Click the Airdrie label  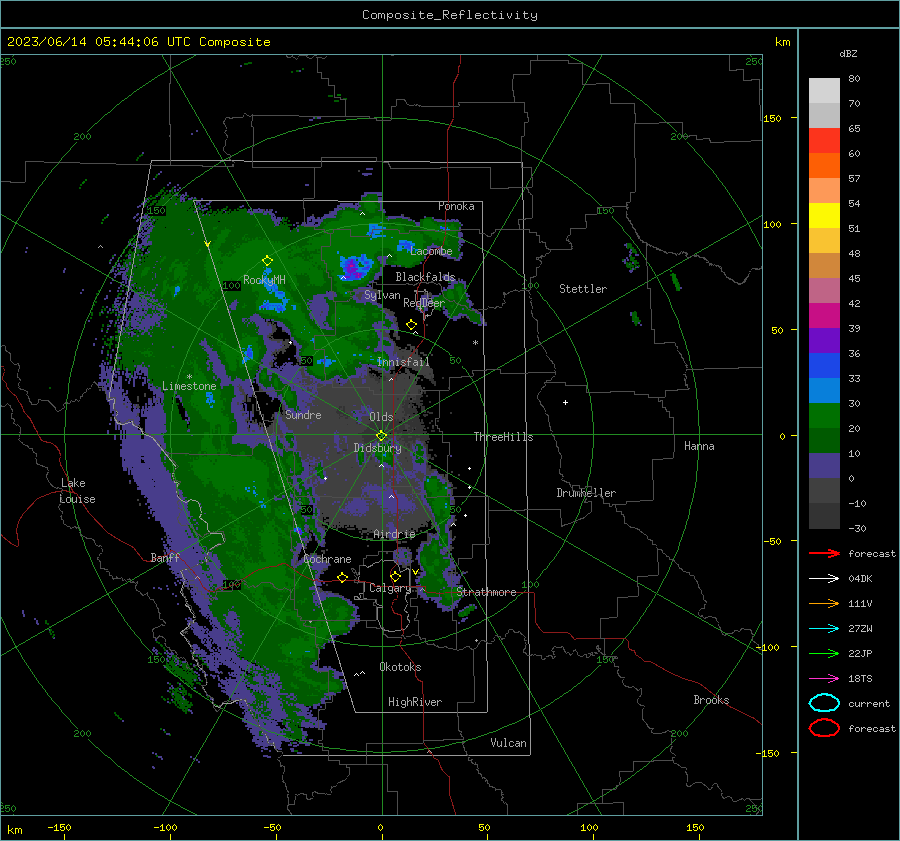(394, 534)
